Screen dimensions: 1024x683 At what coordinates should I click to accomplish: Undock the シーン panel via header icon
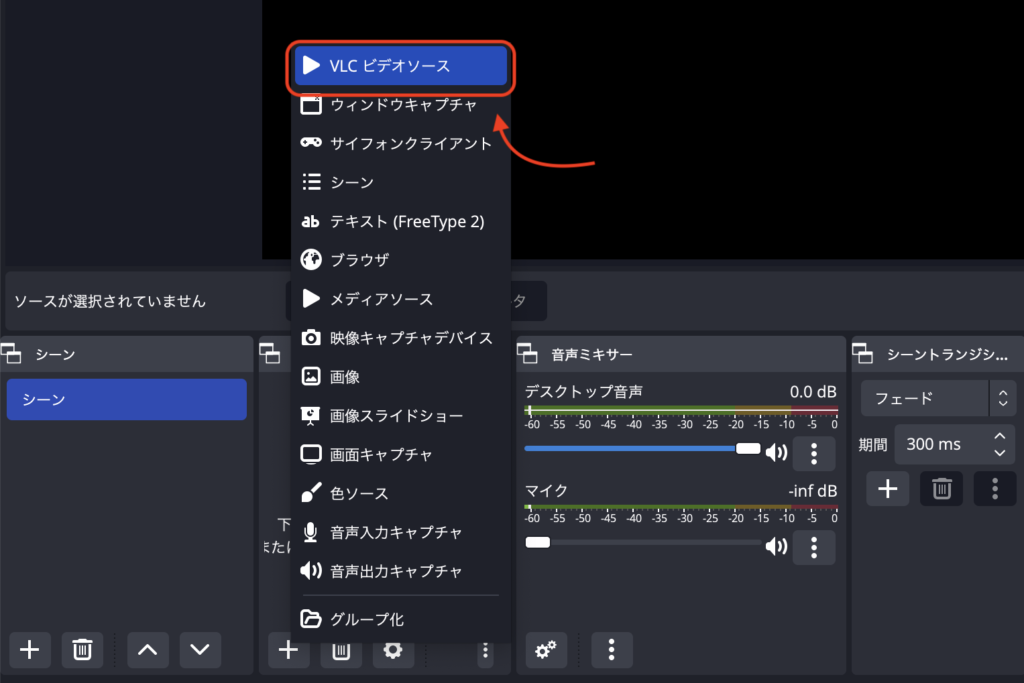[x=11, y=354]
